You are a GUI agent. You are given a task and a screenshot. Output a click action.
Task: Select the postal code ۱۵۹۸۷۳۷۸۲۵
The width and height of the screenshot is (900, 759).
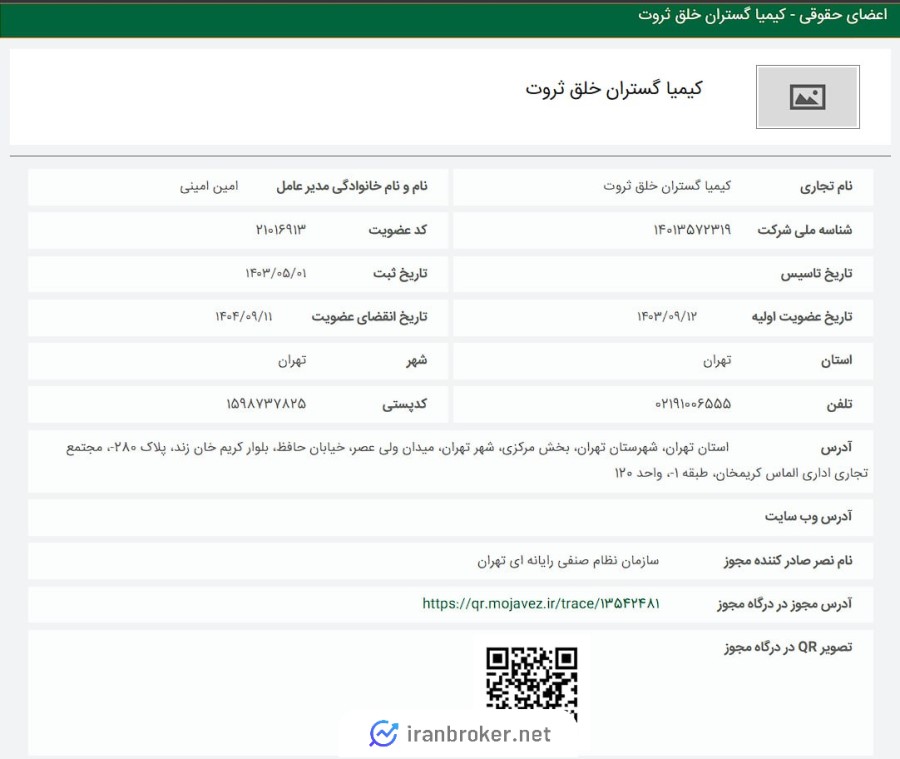(x=266, y=404)
